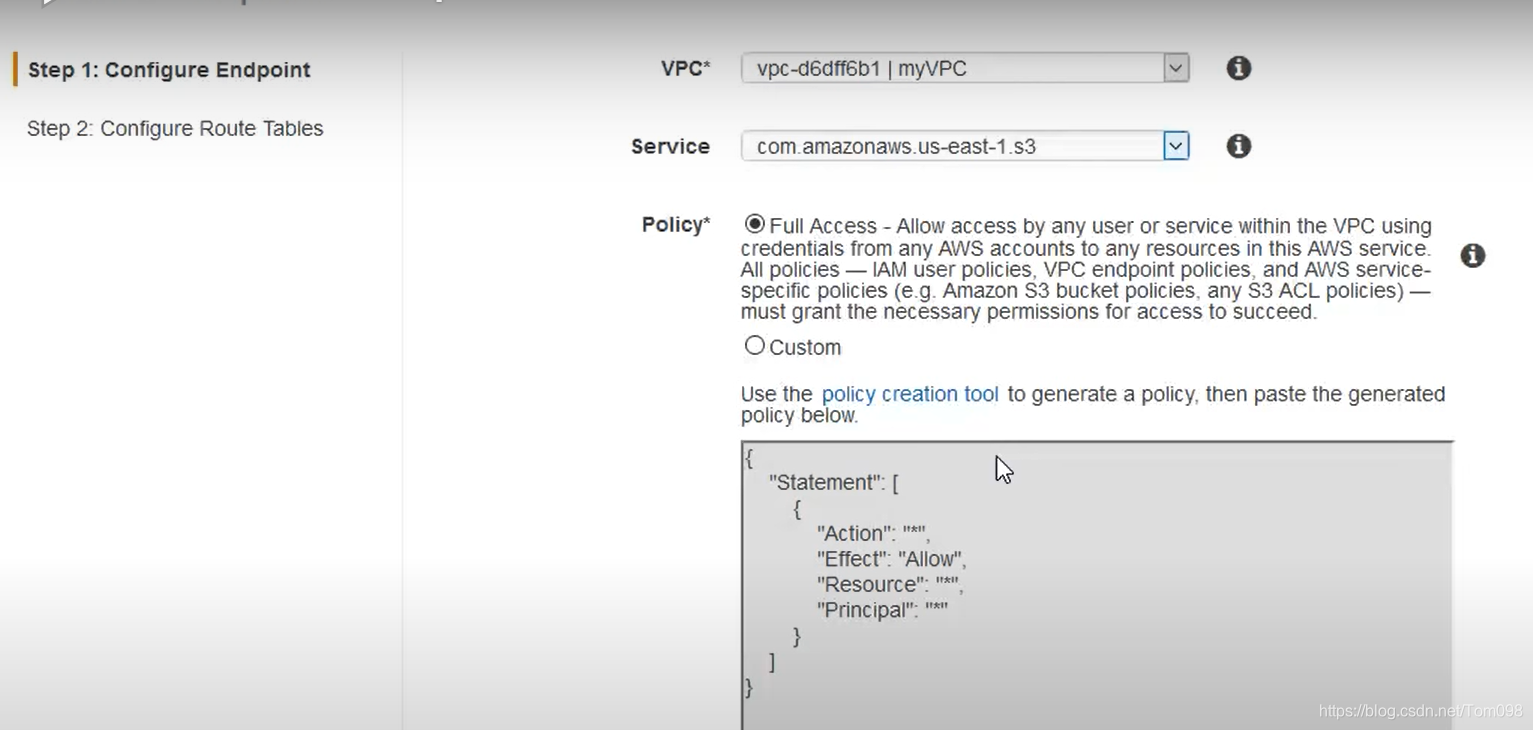Select the Custom policy radio button
This screenshot has width=1533, height=730.
(755, 345)
